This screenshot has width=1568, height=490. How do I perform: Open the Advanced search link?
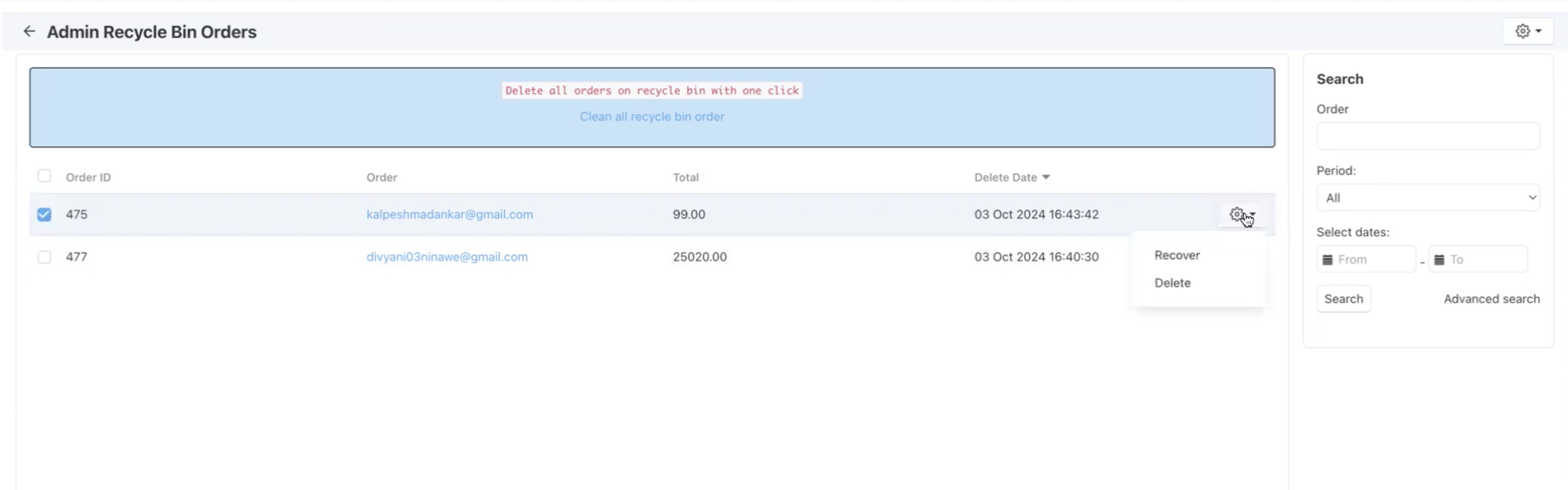(x=1492, y=299)
